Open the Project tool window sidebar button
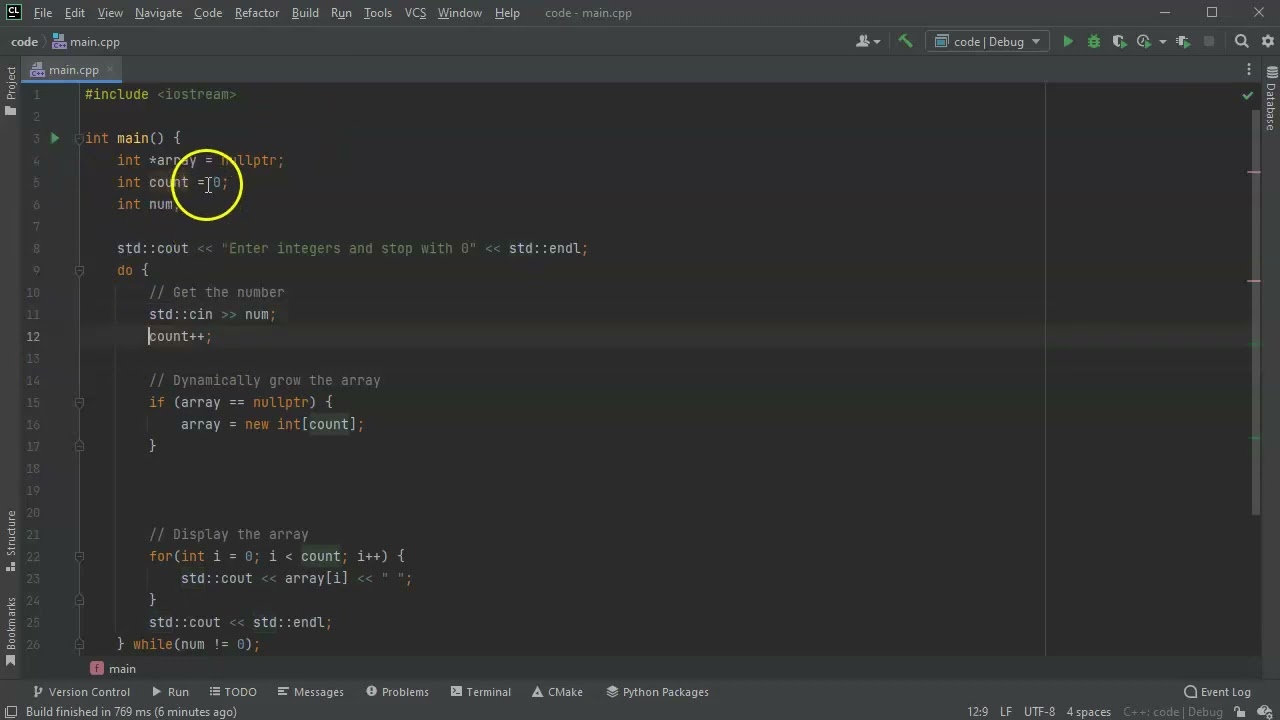This screenshot has width=1280, height=720. click(11, 90)
